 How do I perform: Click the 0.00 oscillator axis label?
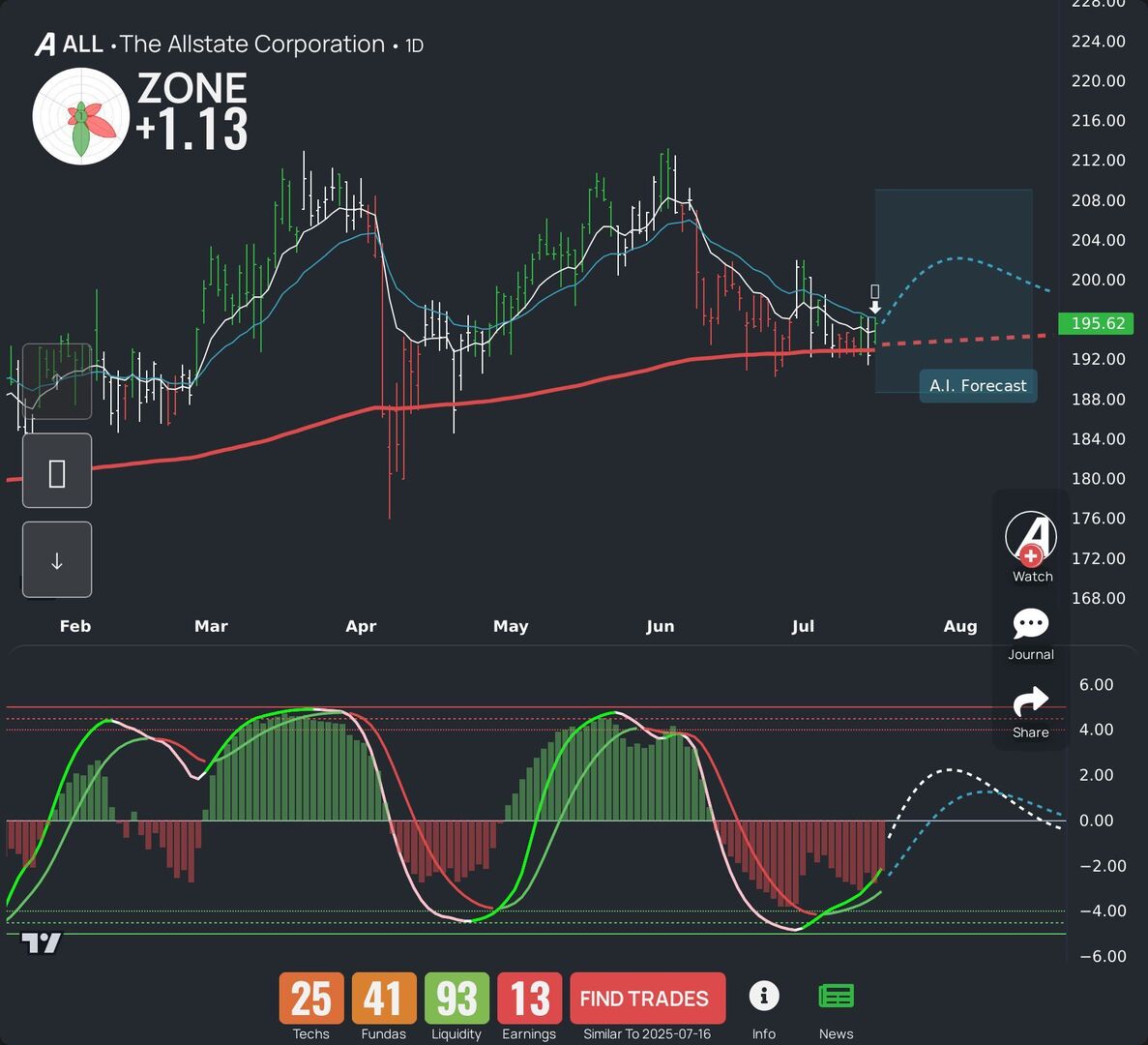[1096, 821]
